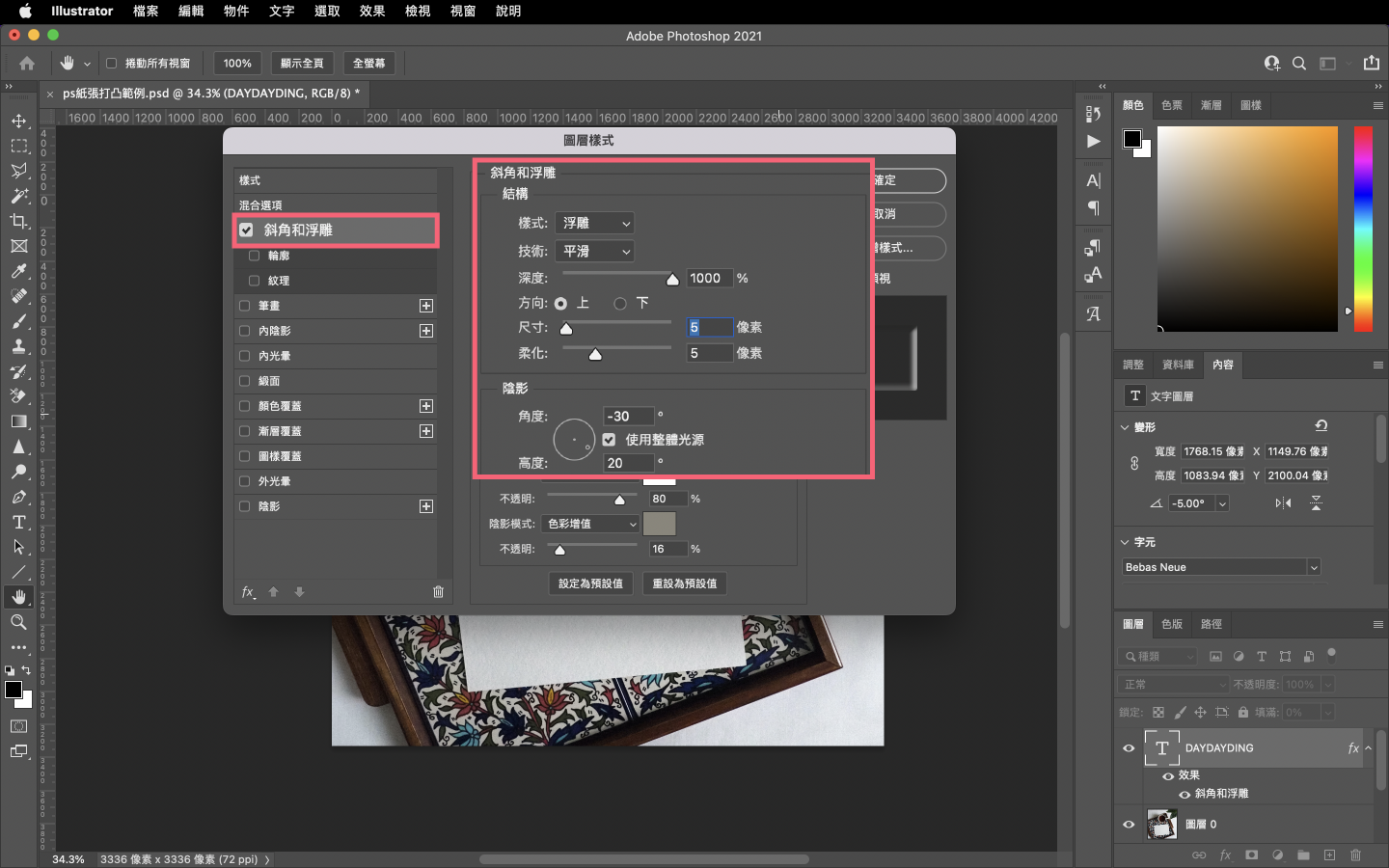This screenshot has width=1389, height=868.
Task: Click the share icon at top right
Action: (x=1372, y=63)
